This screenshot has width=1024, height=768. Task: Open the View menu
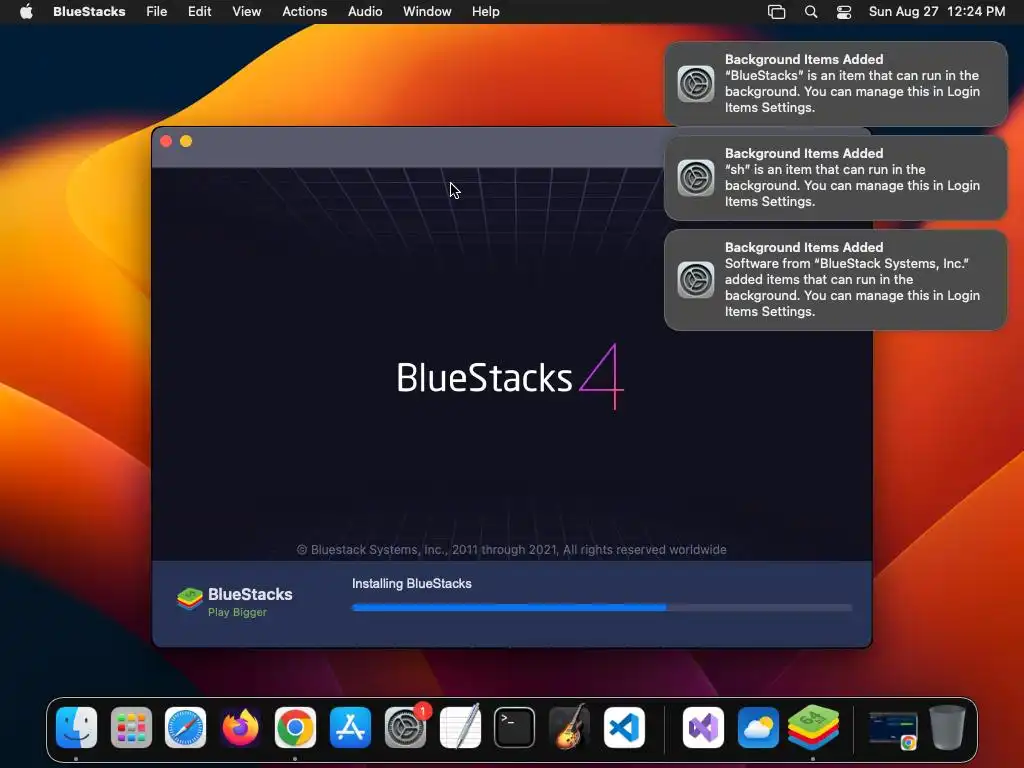click(247, 11)
